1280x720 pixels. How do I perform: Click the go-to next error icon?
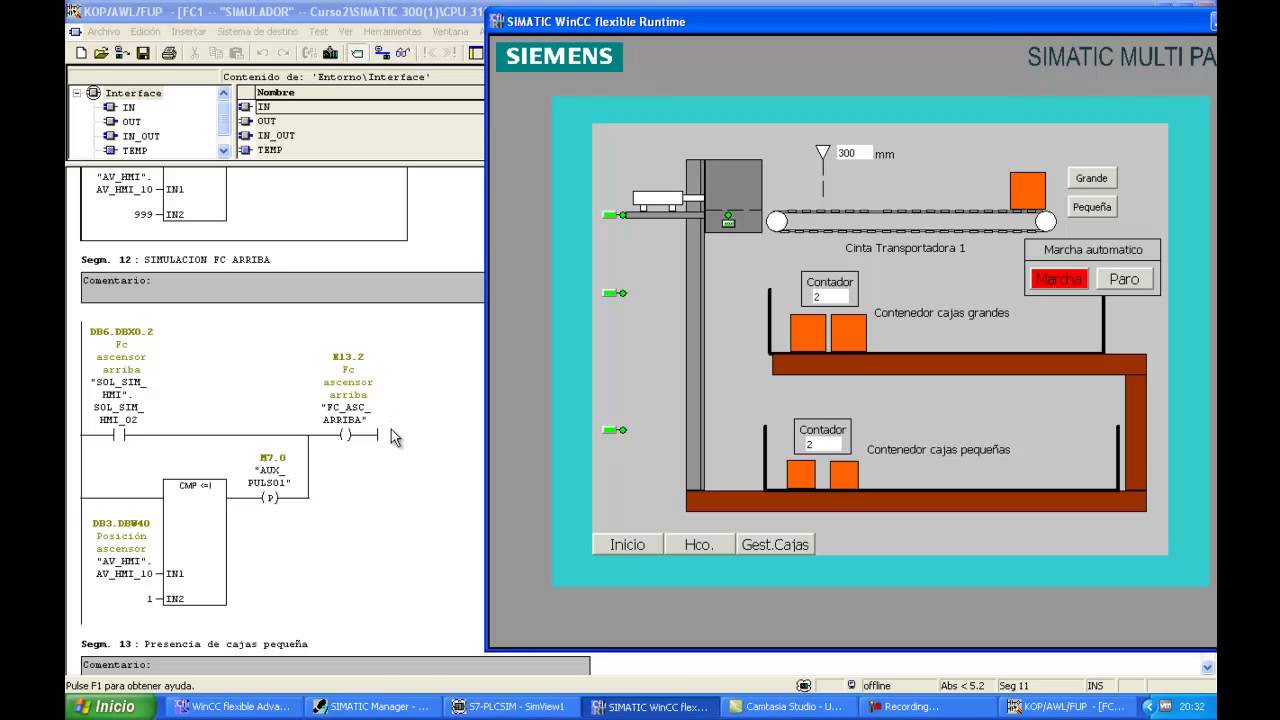tap(450, 53)
